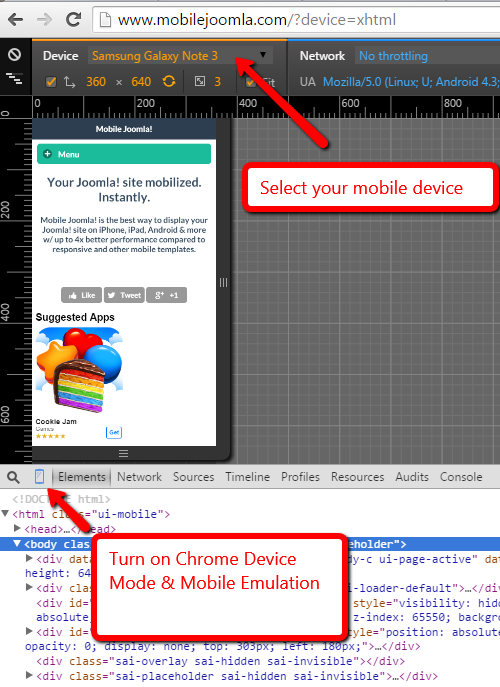
Task: Switch to the Profiles tab
Action: [300, 477]
